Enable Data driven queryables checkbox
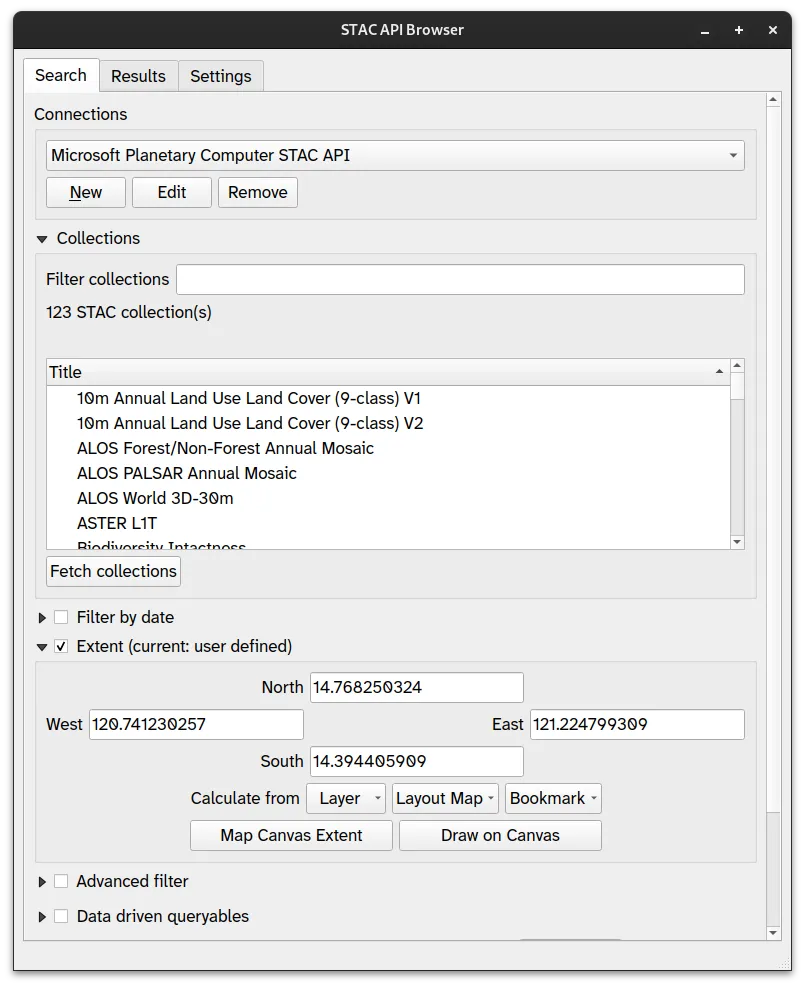This screenshot has height=987, width=805. (x=61, y=917)
